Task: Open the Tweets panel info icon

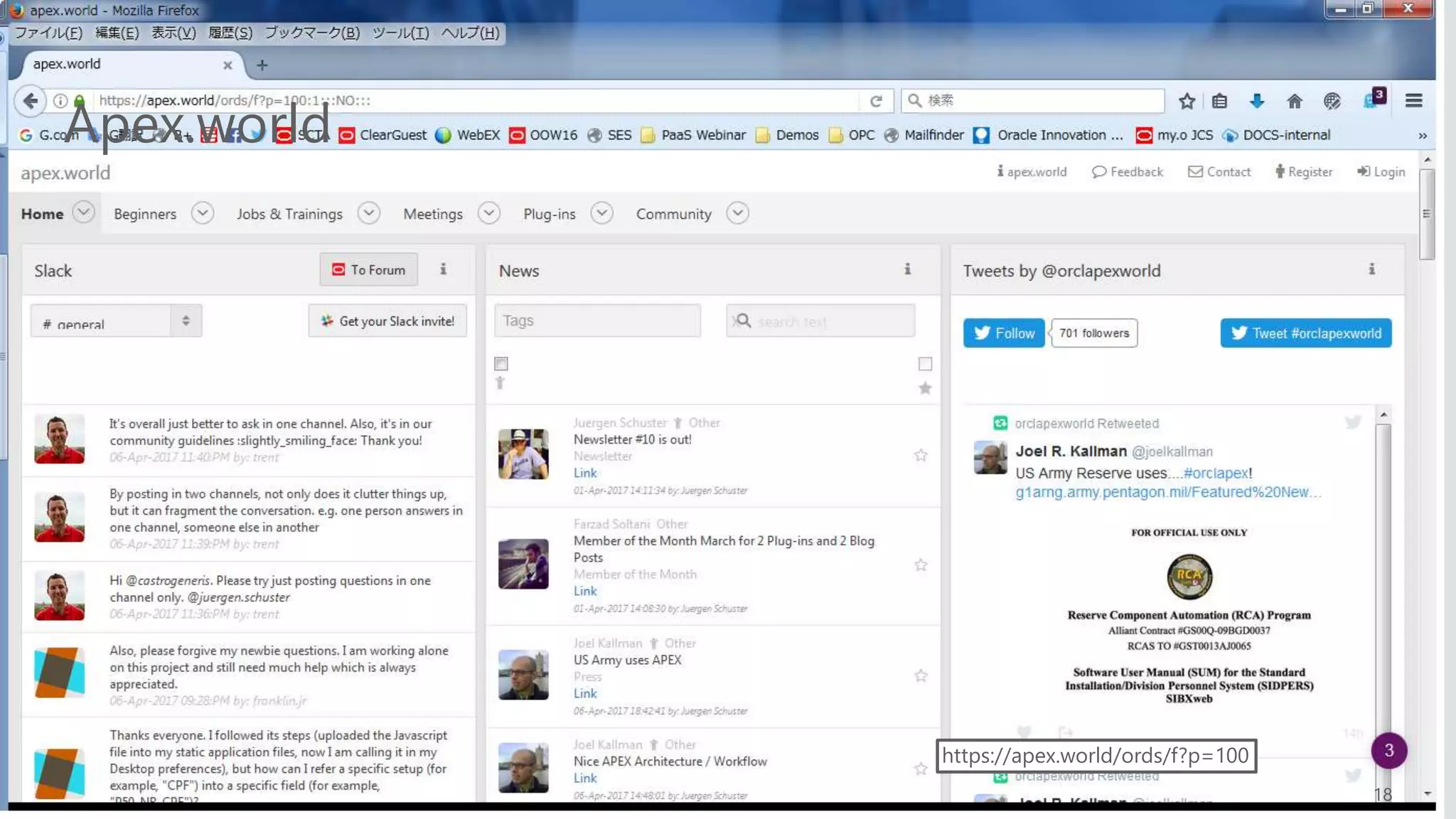Action: pyautogui.click(x=1371, y=269)
